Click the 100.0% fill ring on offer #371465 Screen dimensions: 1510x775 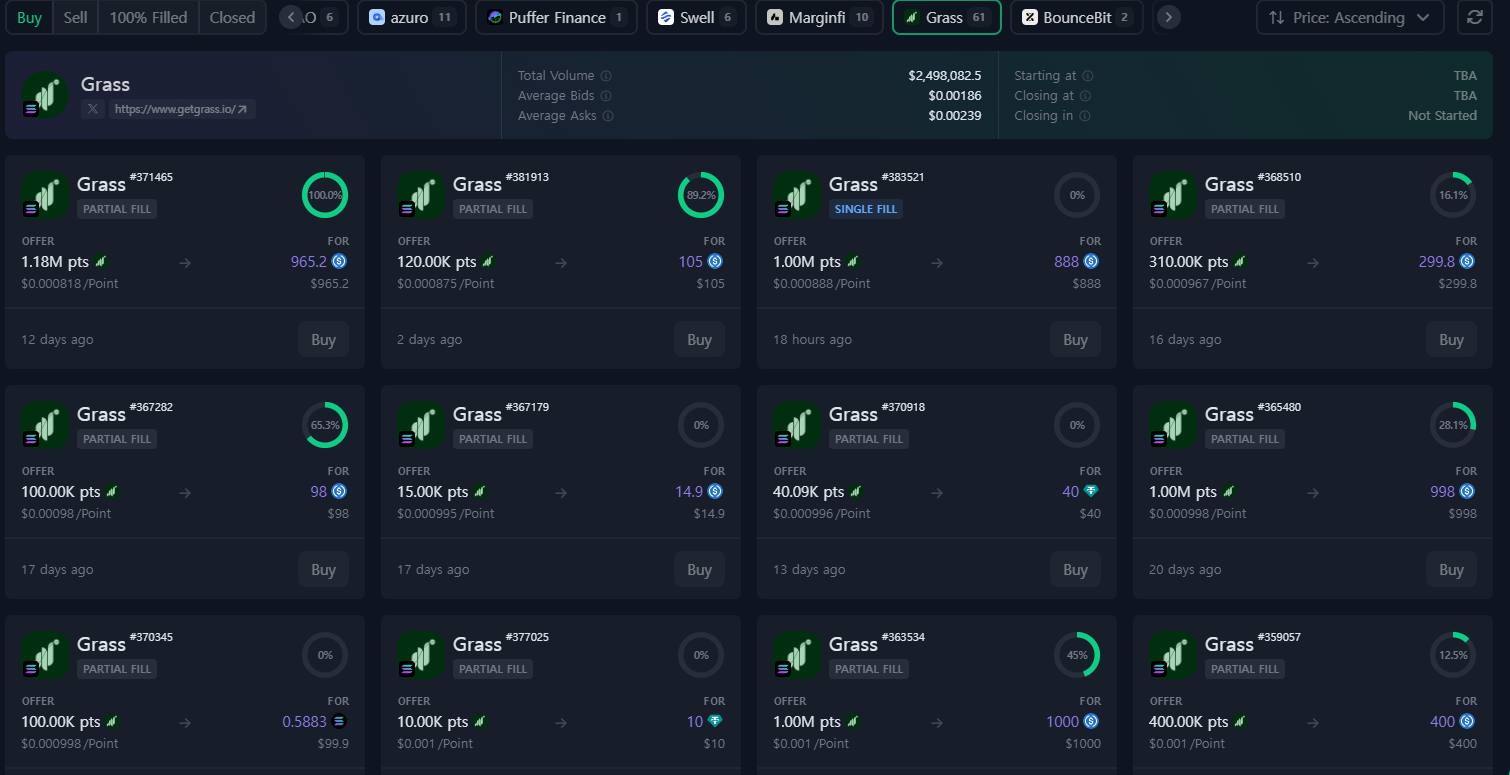tap(325, 195)
